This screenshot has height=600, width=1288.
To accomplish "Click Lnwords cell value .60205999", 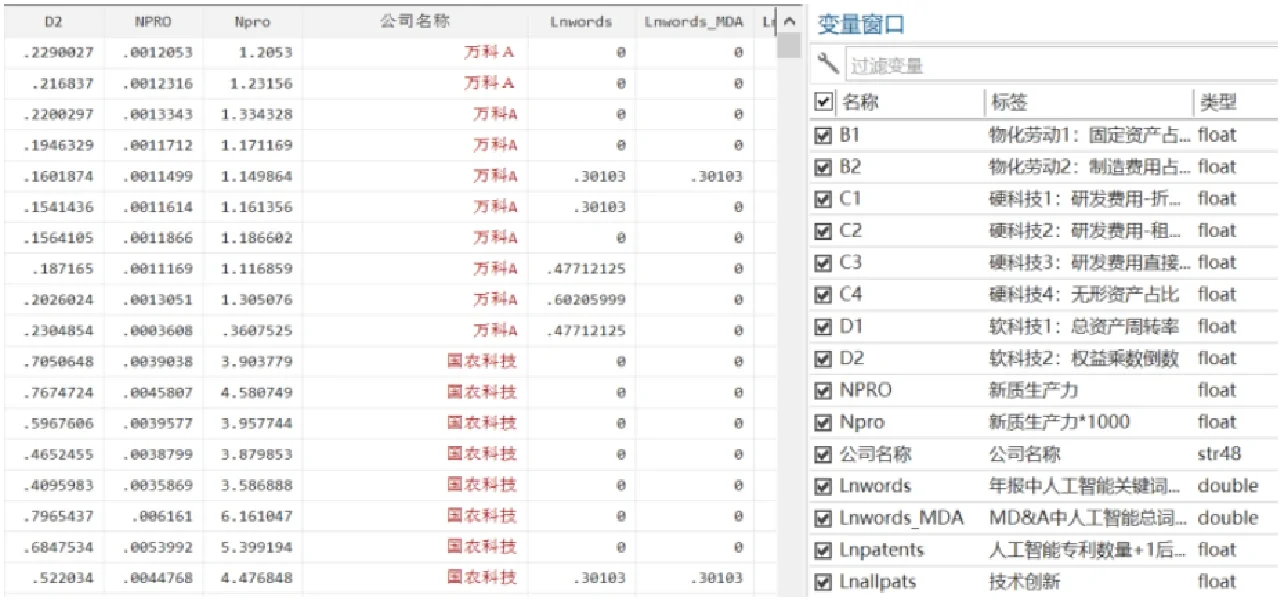I will click(587, 300).
